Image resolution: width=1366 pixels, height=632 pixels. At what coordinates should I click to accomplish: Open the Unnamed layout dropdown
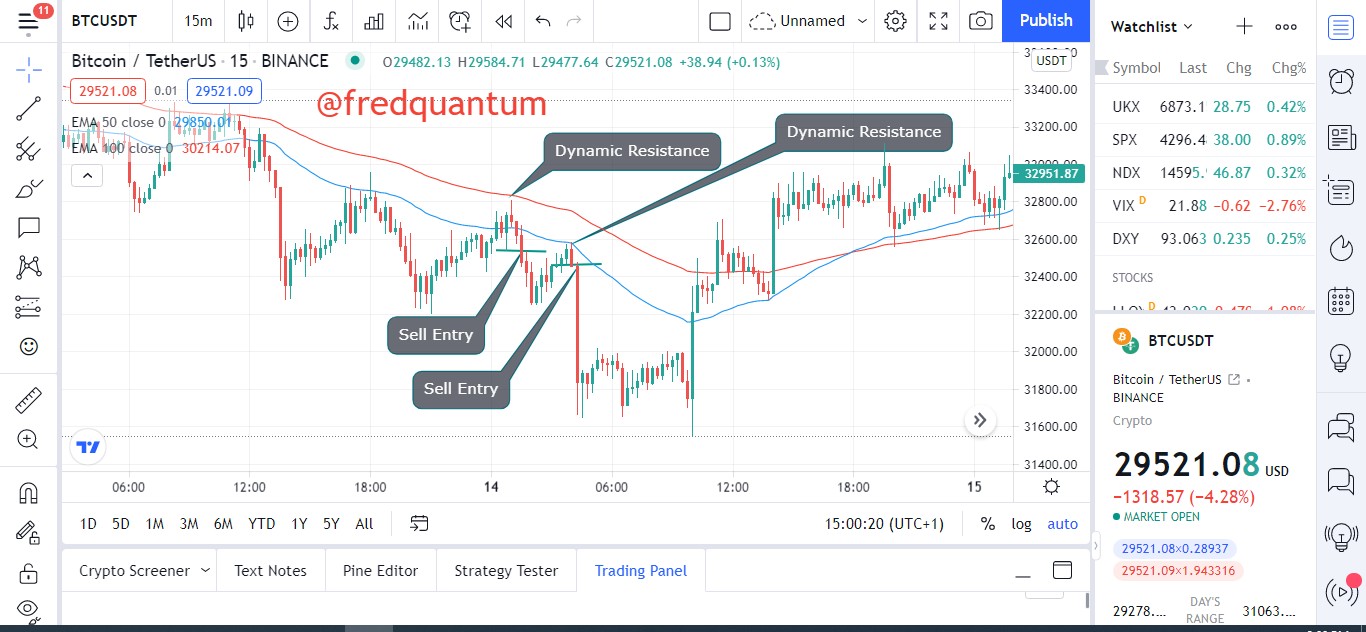(x=810, y=21)
